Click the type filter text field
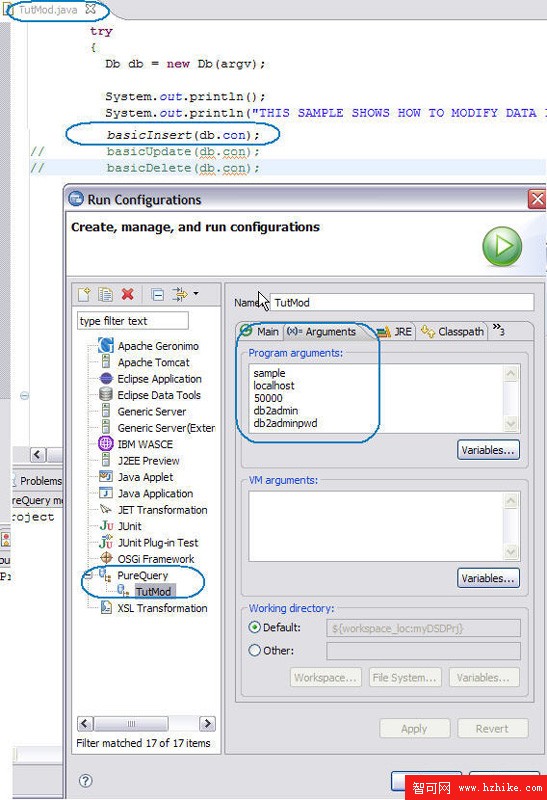Image resolution: width=547 pixels, height=800 pixels. pos(133,321)
